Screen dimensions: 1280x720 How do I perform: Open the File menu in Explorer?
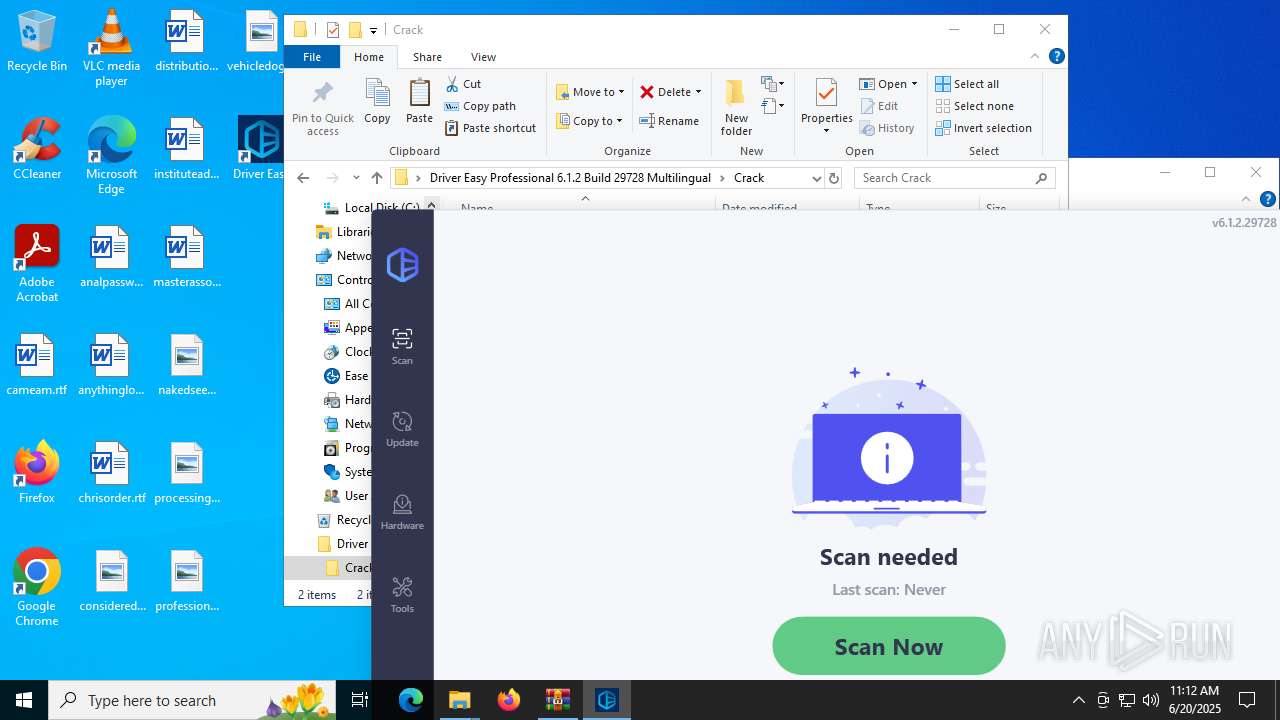312,57
